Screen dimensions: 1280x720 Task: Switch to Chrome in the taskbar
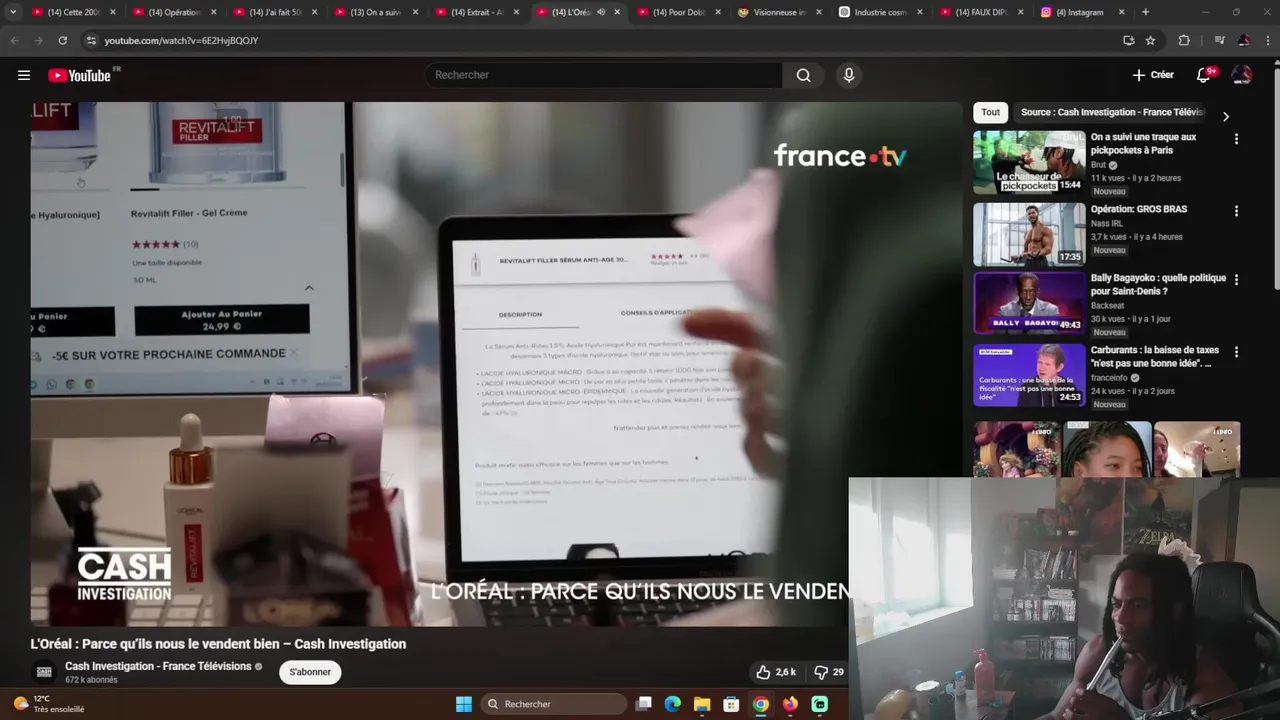761,704
